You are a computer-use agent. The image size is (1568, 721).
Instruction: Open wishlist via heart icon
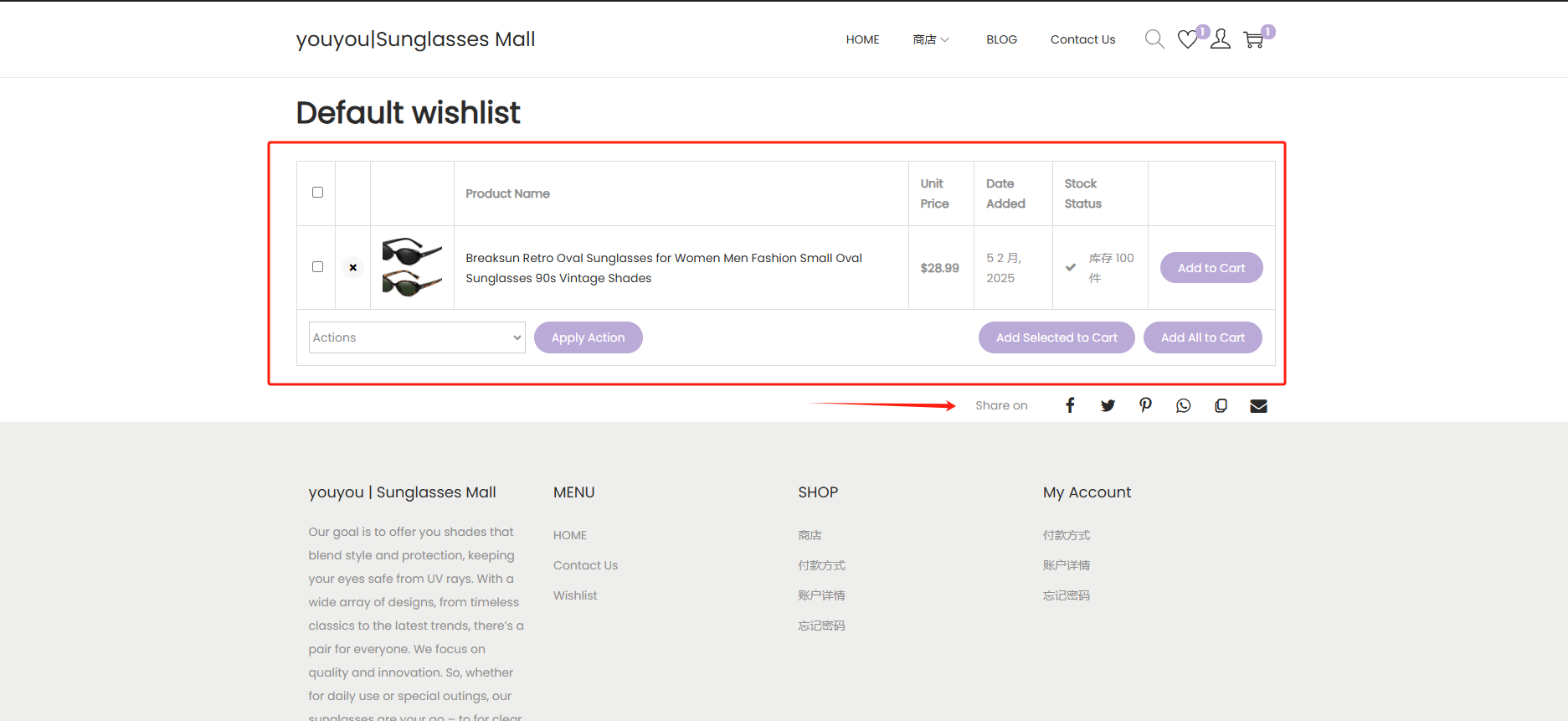[x=1187, y=39]
